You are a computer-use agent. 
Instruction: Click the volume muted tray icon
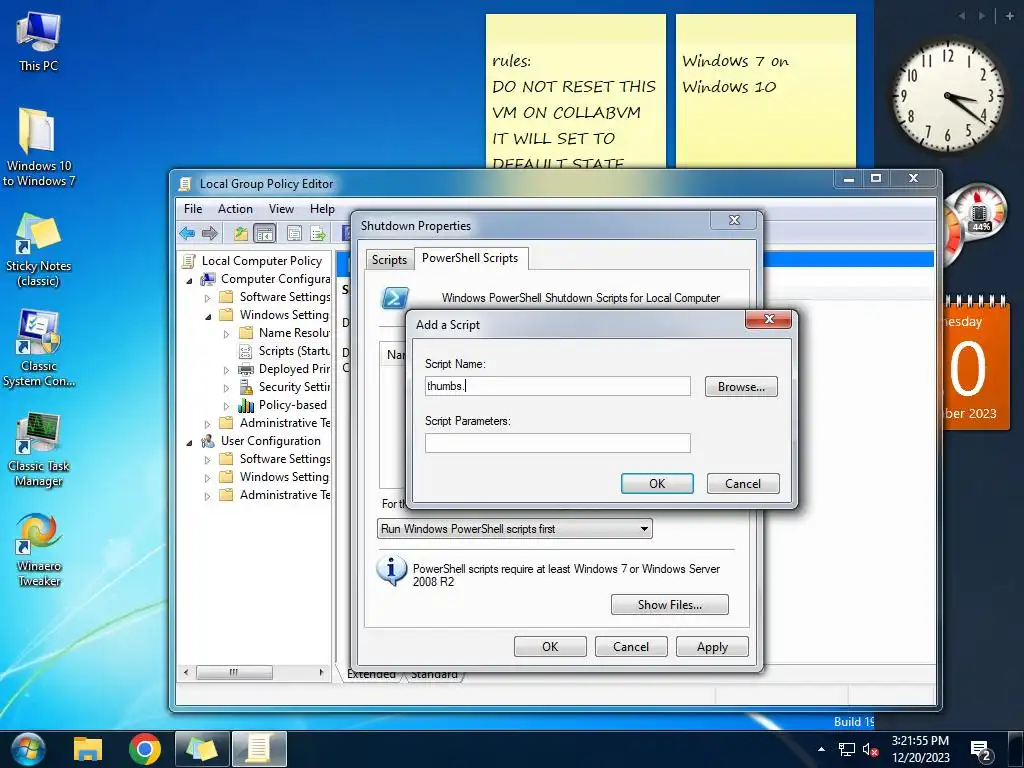[870, 750]
